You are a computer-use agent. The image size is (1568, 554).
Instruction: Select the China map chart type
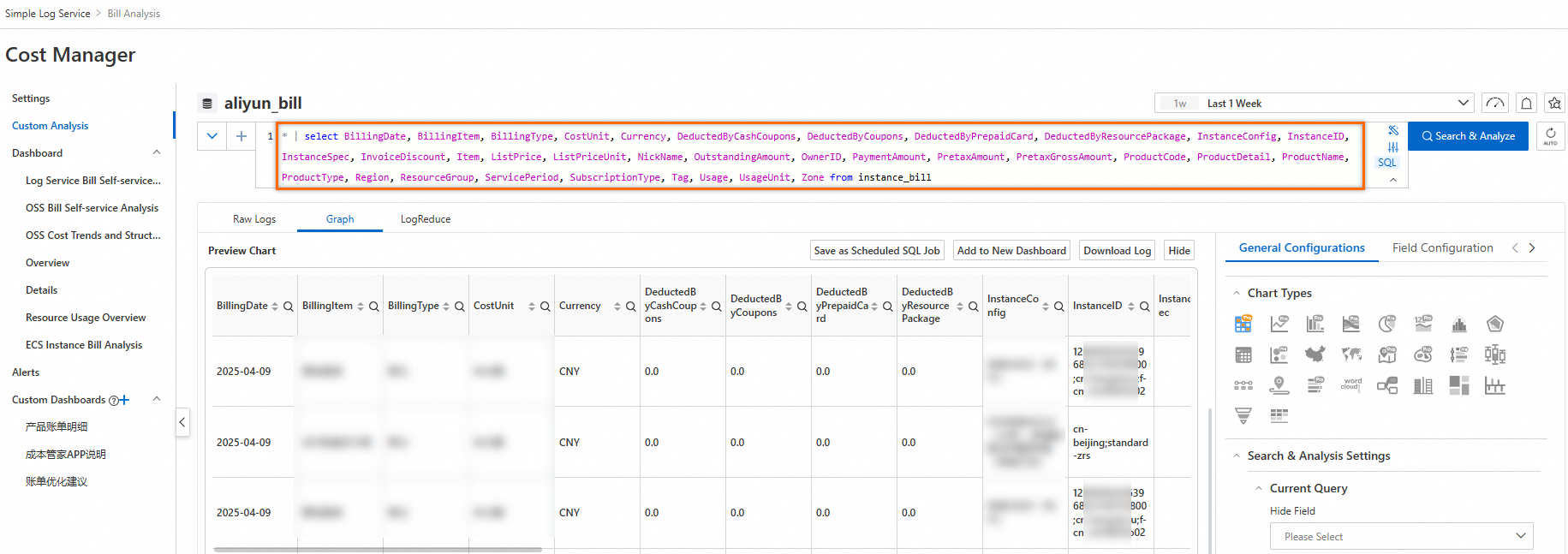click(x=1315, y=354)
